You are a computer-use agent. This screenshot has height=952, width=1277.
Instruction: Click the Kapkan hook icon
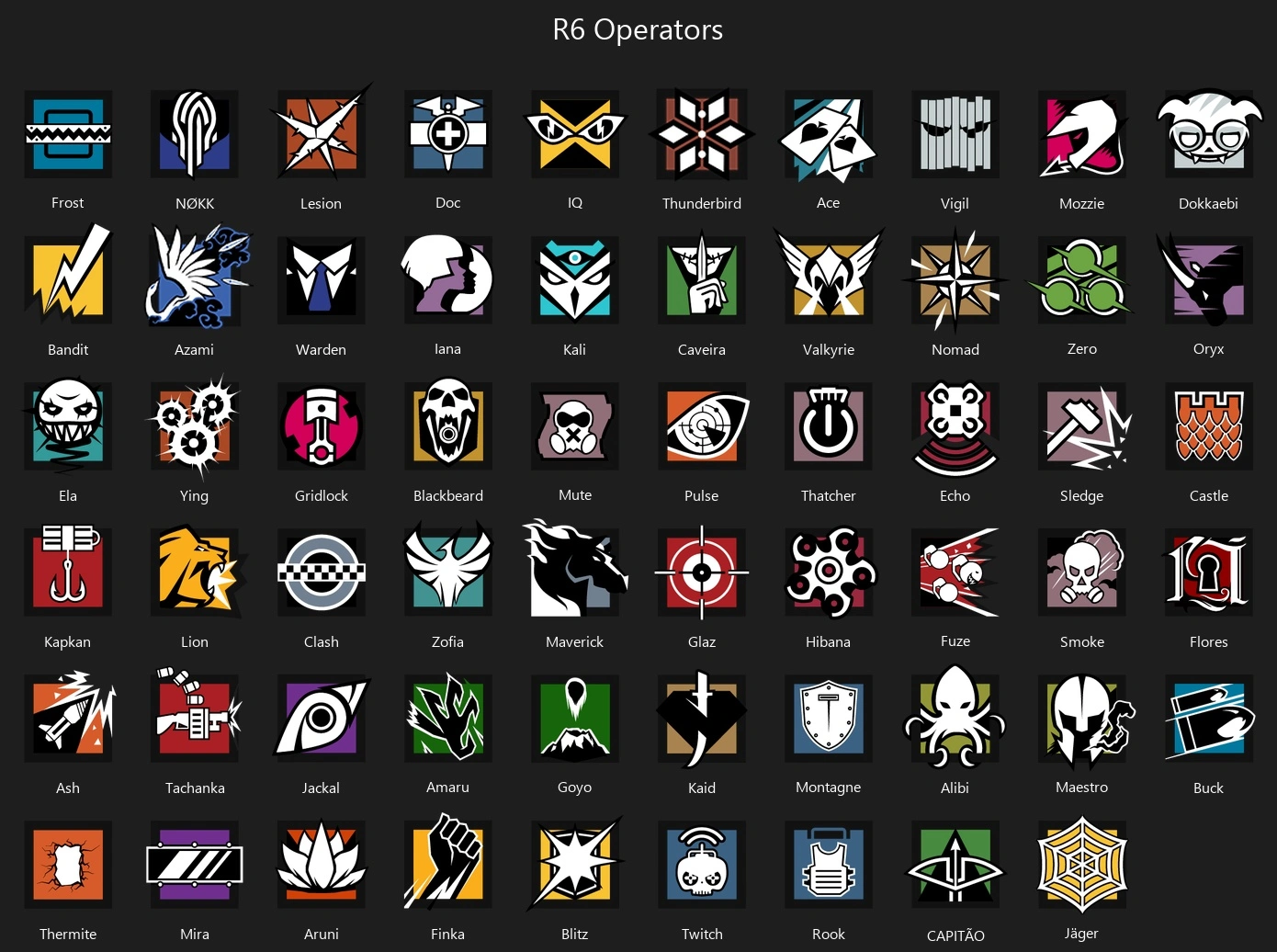pos(68,570)
